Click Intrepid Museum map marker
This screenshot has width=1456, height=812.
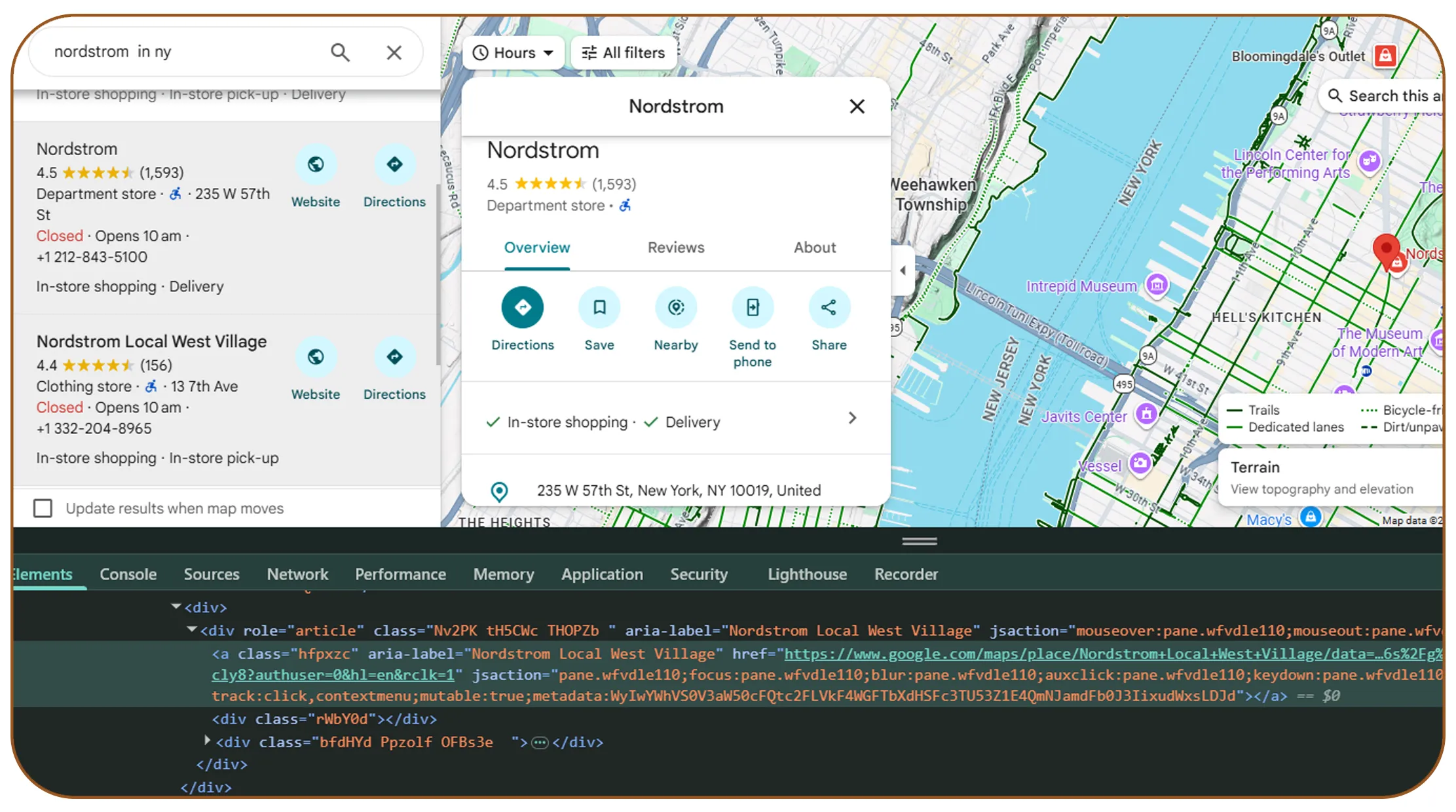1157,285
